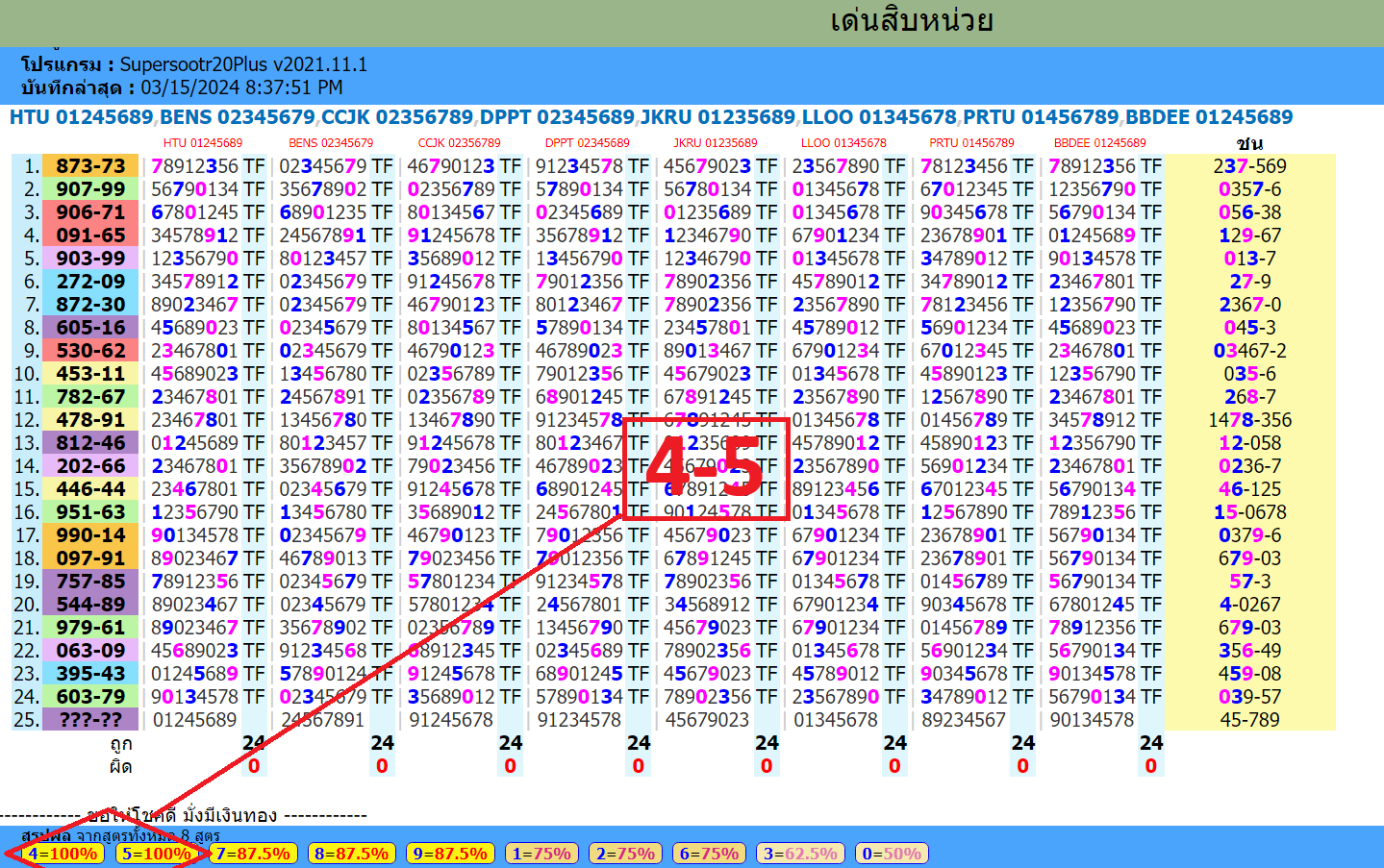Click the small red HTU 01245689 column header
Screen dimensions: 1384x868
(x=203, y=143)
